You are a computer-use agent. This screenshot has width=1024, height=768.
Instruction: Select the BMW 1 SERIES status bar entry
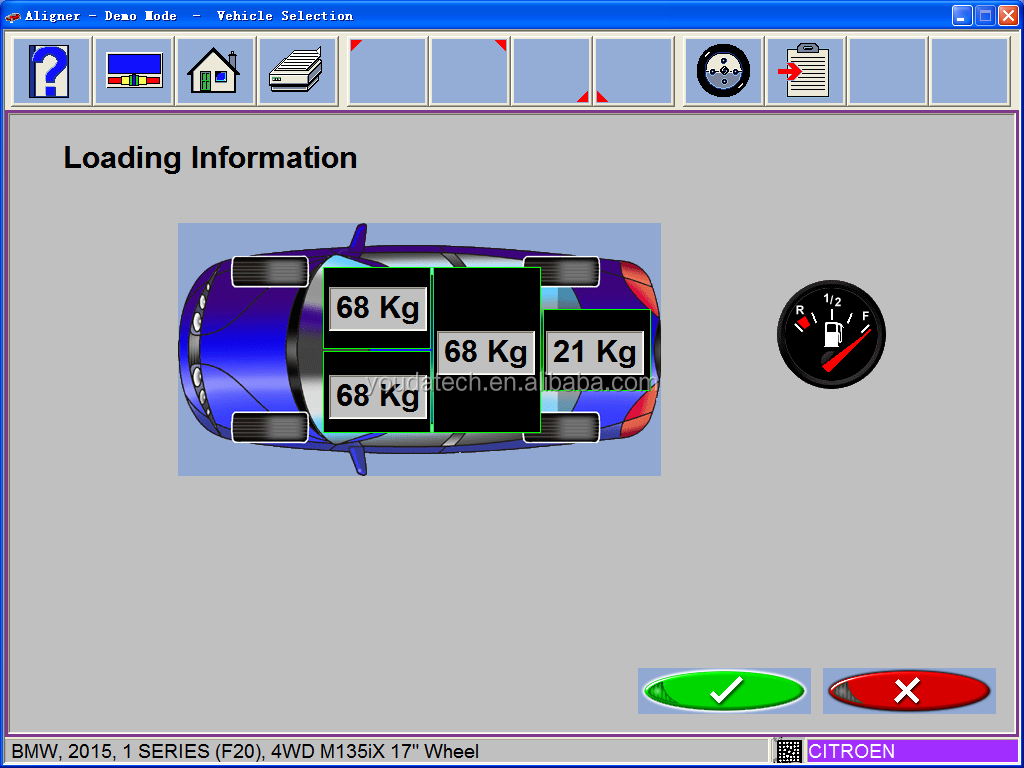coord(250,751)
